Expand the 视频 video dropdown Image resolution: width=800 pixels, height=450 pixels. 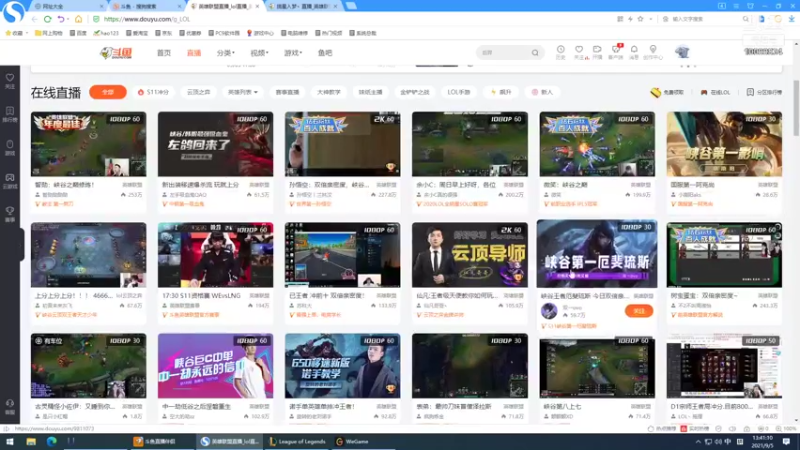coord(259,53)
